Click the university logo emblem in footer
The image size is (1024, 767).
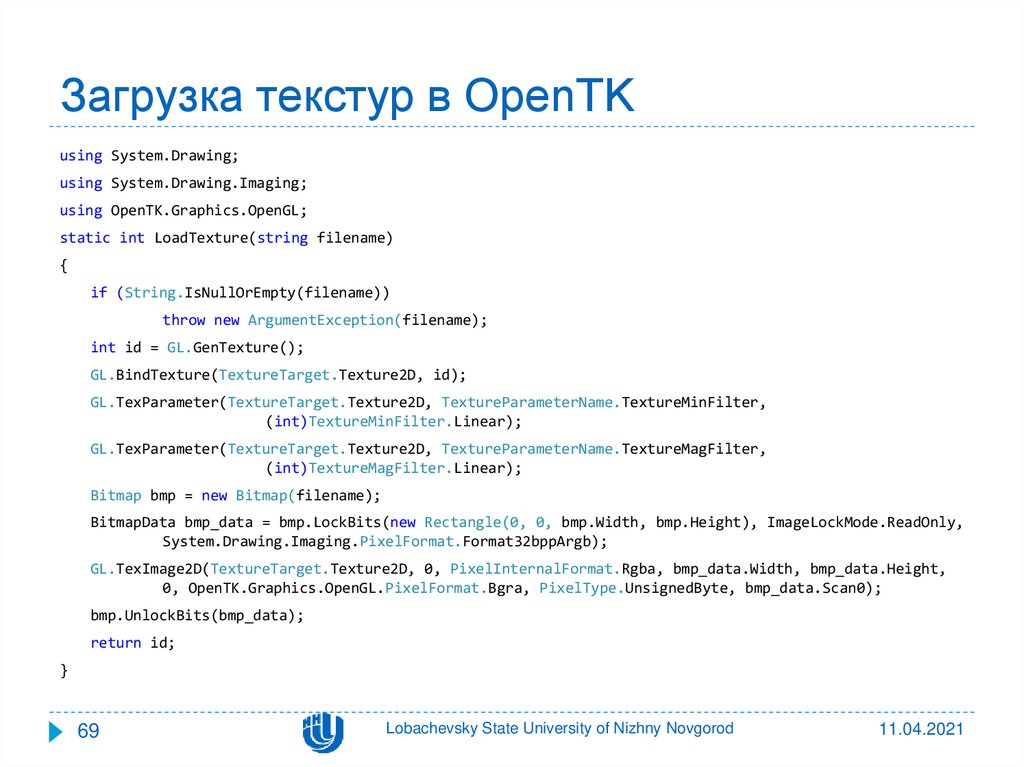323,732
